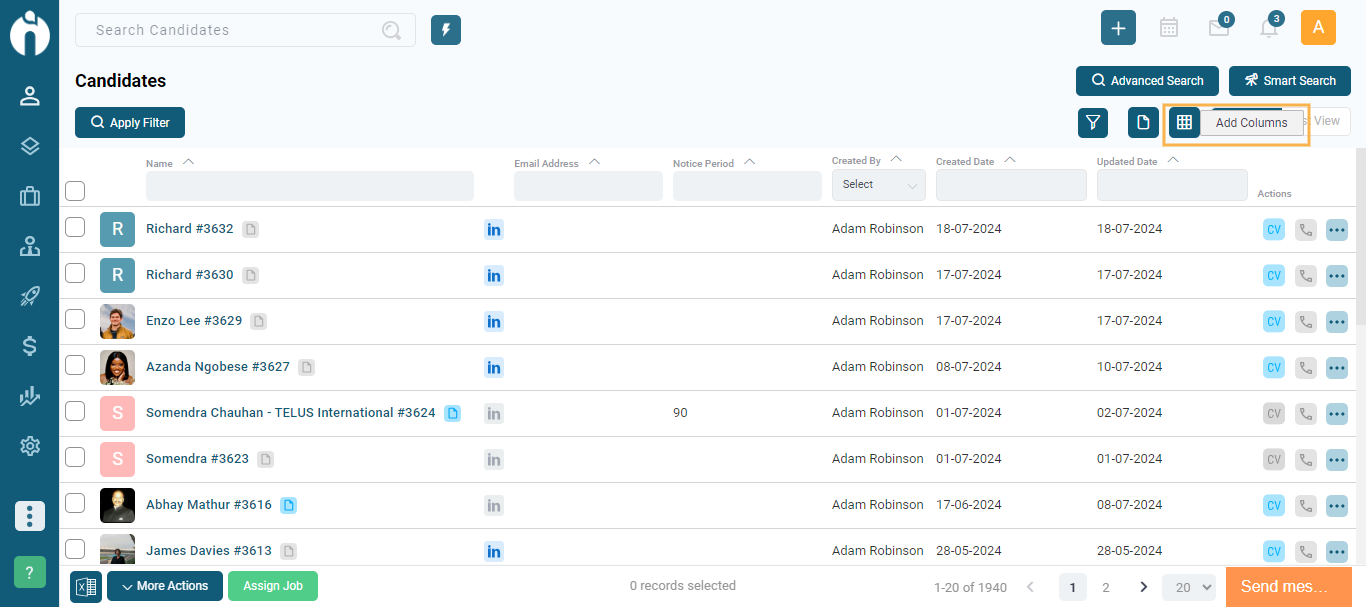Open the calendar icon in header
Viewport: 1366px width, 607px height.
point(1168,28)
